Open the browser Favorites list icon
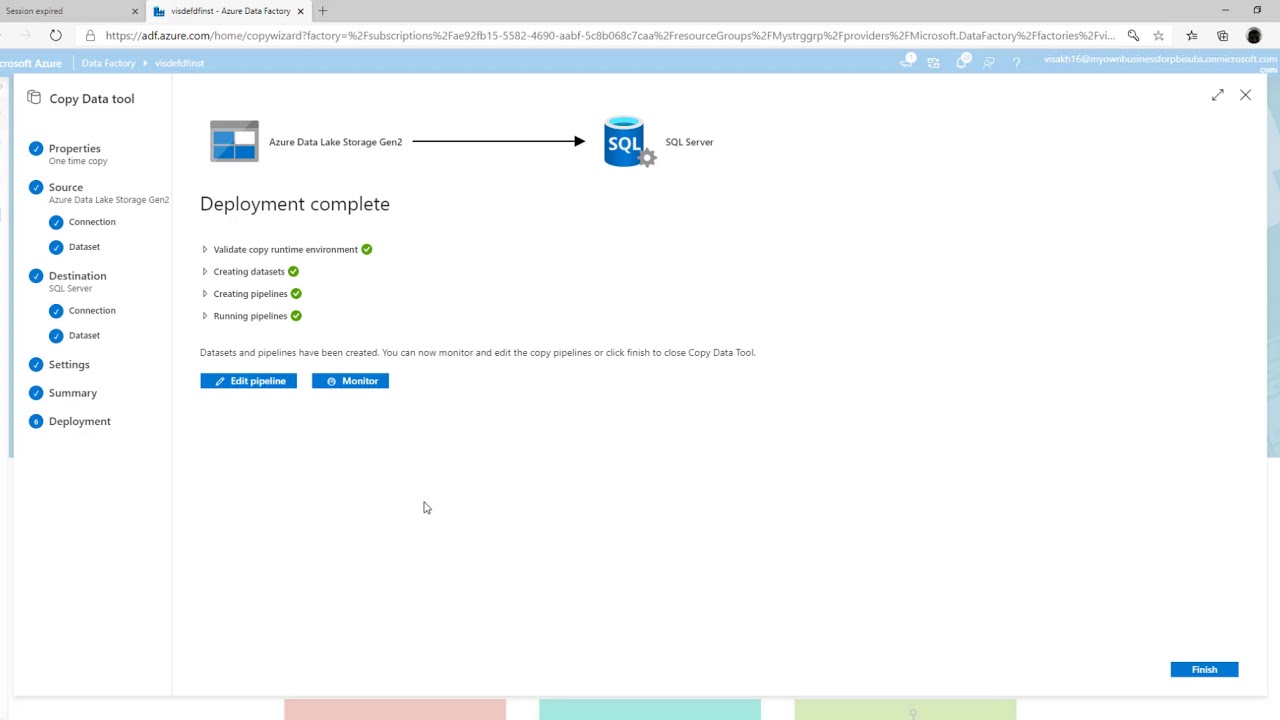This screenshot has width=1280, height=720. tap(1192, 35)
